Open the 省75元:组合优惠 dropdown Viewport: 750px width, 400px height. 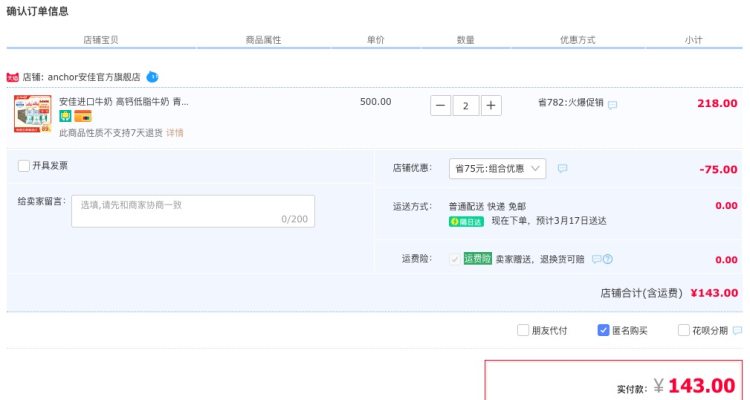coord(497,168)
